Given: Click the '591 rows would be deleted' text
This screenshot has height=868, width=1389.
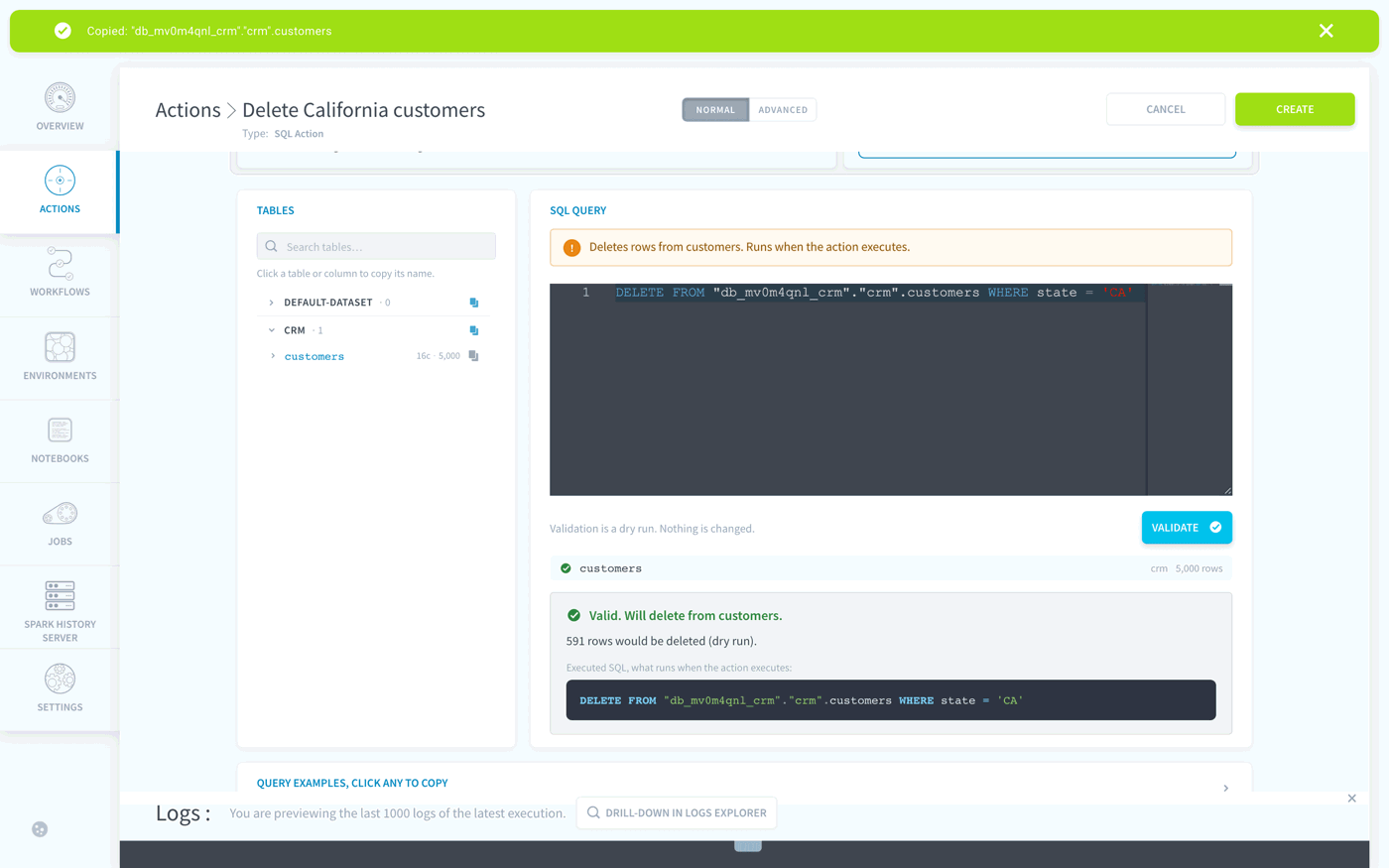Looking at the screenshot, I should 662,641.
